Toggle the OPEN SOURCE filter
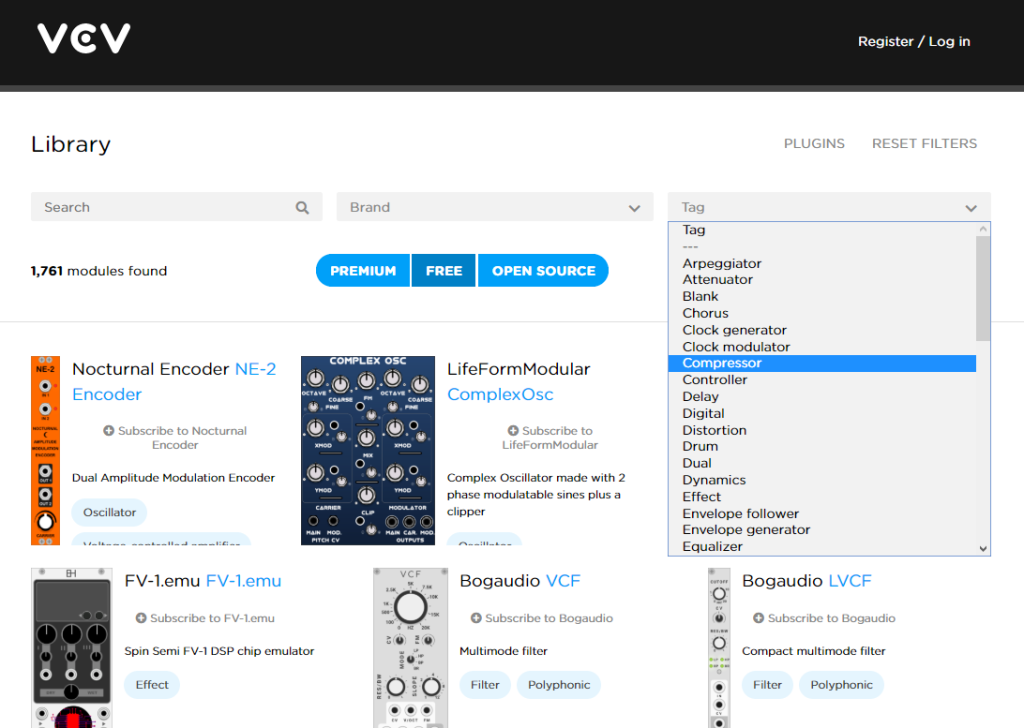Viewport: 1024px width, 728px height. pyautogui.click(x=543, y=271)
